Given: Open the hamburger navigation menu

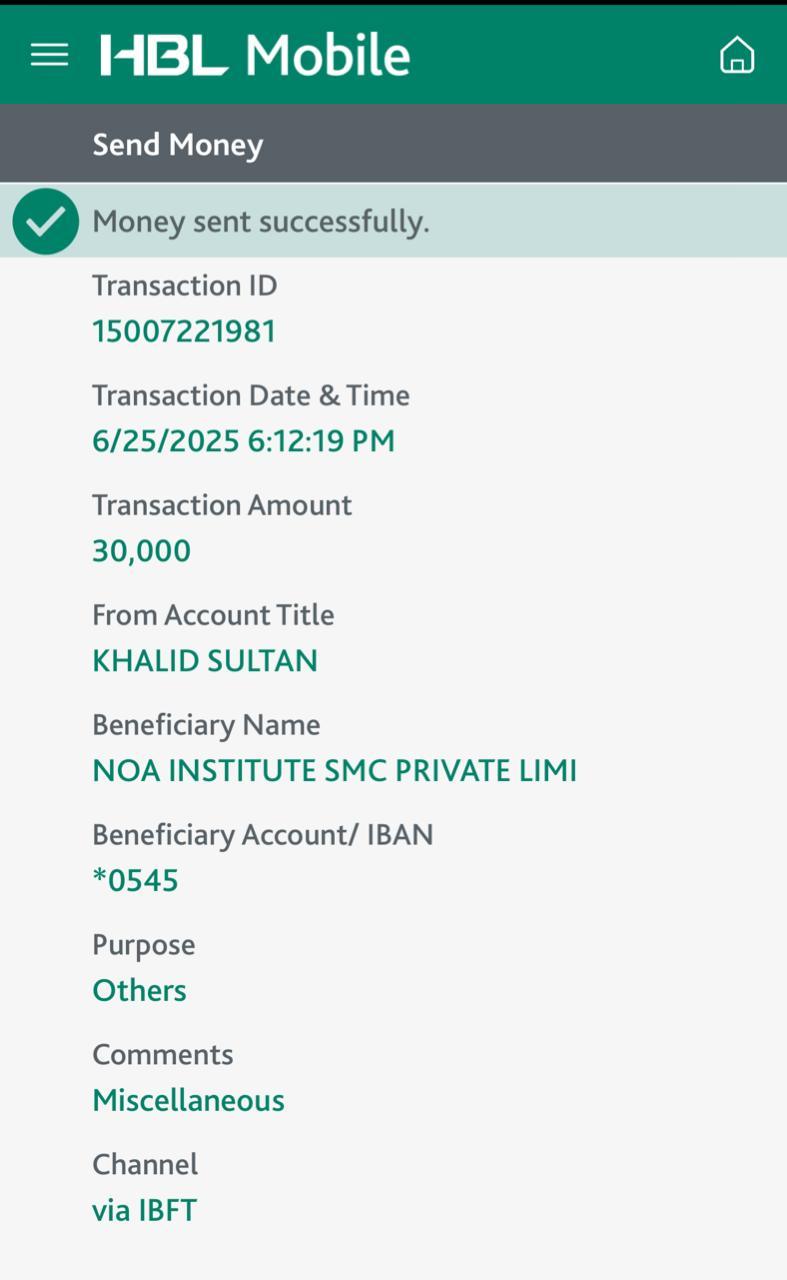Looking at the screenshot, I should pyautogui.click(x=49, y=55).
